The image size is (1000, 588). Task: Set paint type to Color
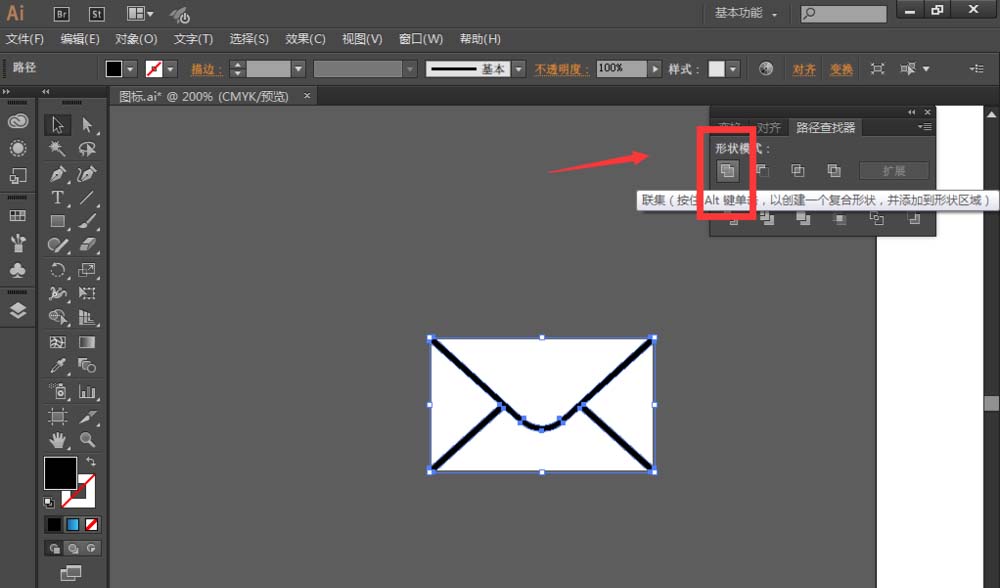(x=54, y=524)
